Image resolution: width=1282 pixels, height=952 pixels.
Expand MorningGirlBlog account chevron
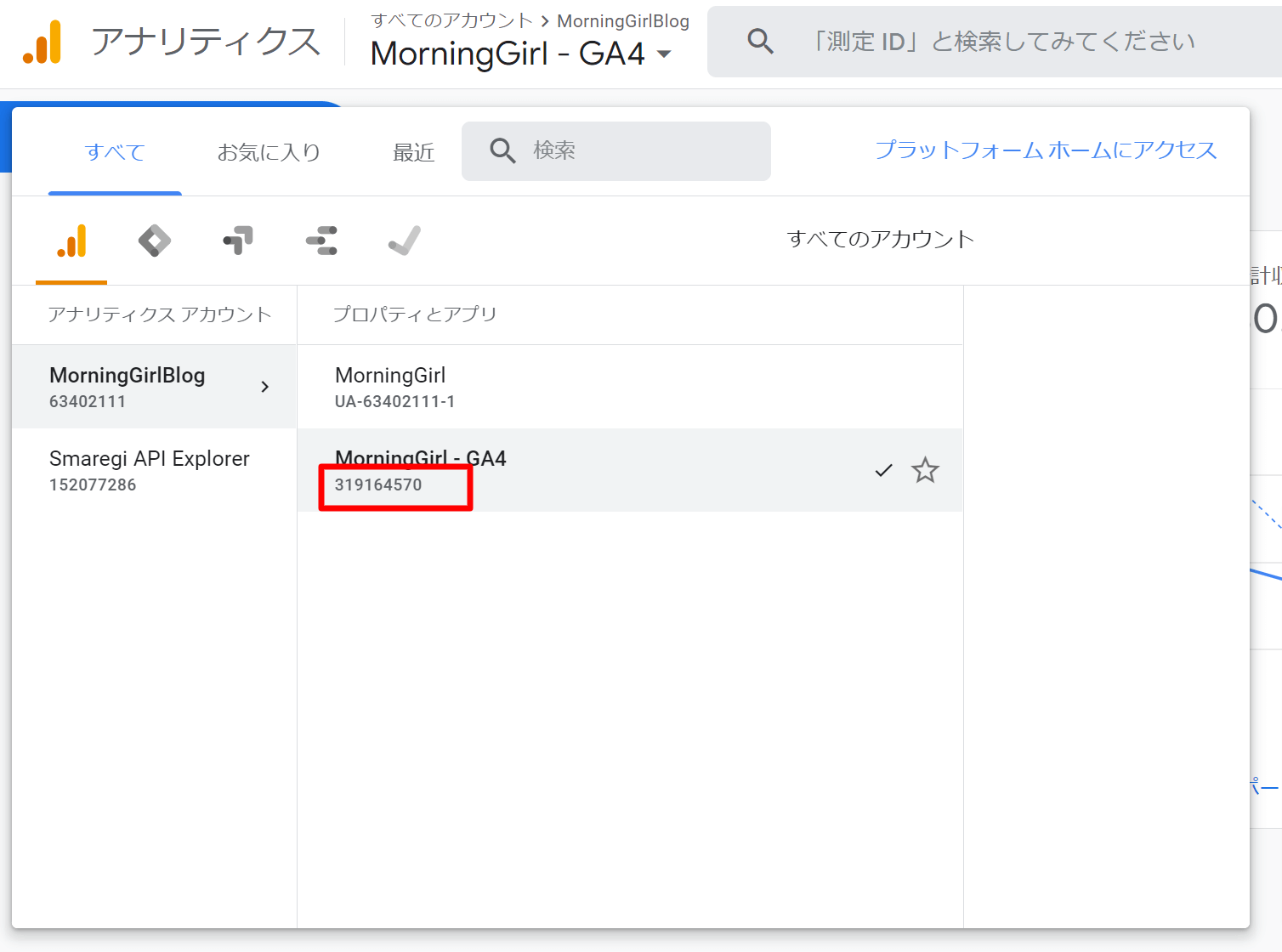tap(265, 387)
